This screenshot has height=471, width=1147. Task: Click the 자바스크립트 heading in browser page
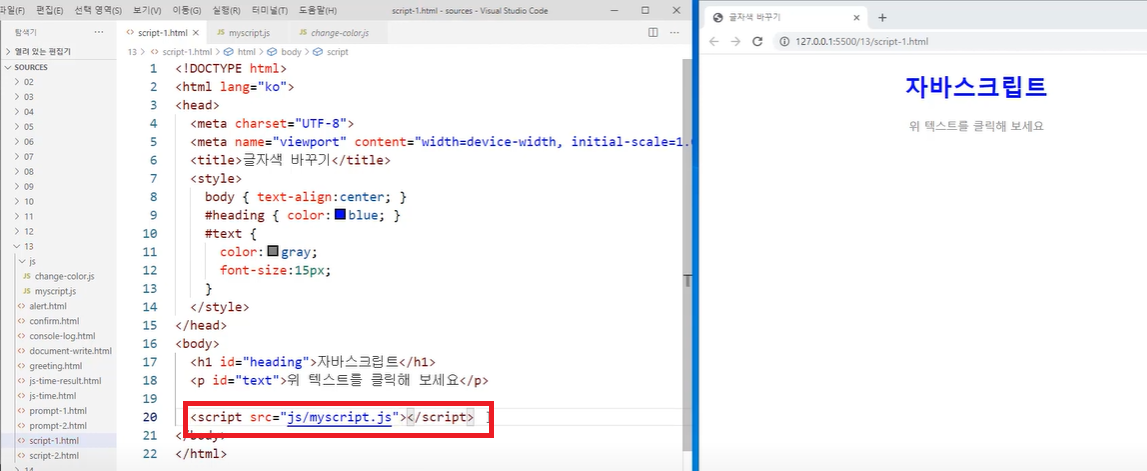(976, 86)
